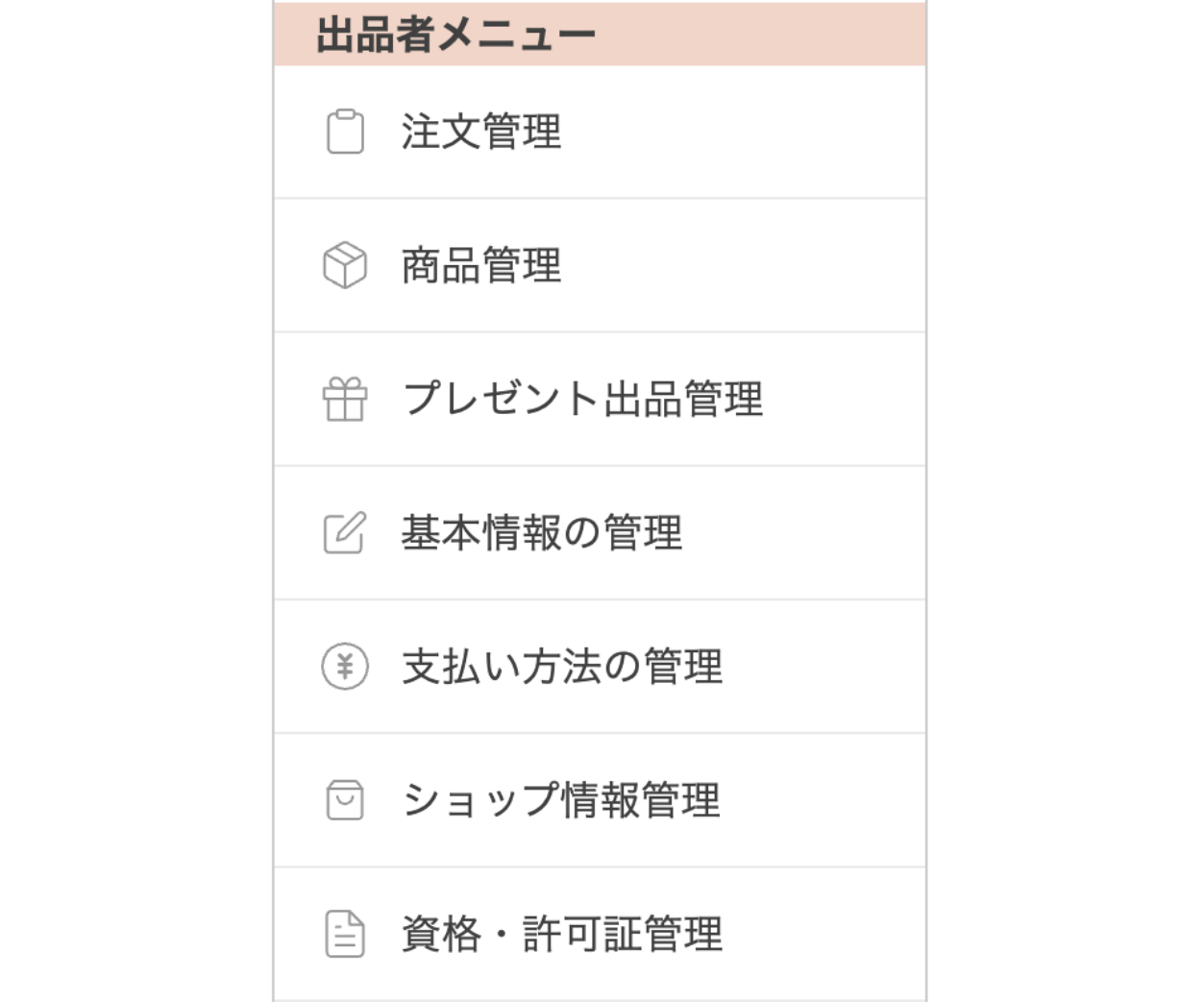Image resolution: width=1204 pixels, height=1002 pixels.
Task: Click the shopping bag icon beside ショップ情報管理
Action: pyautogui.click(x=346, y=798)
